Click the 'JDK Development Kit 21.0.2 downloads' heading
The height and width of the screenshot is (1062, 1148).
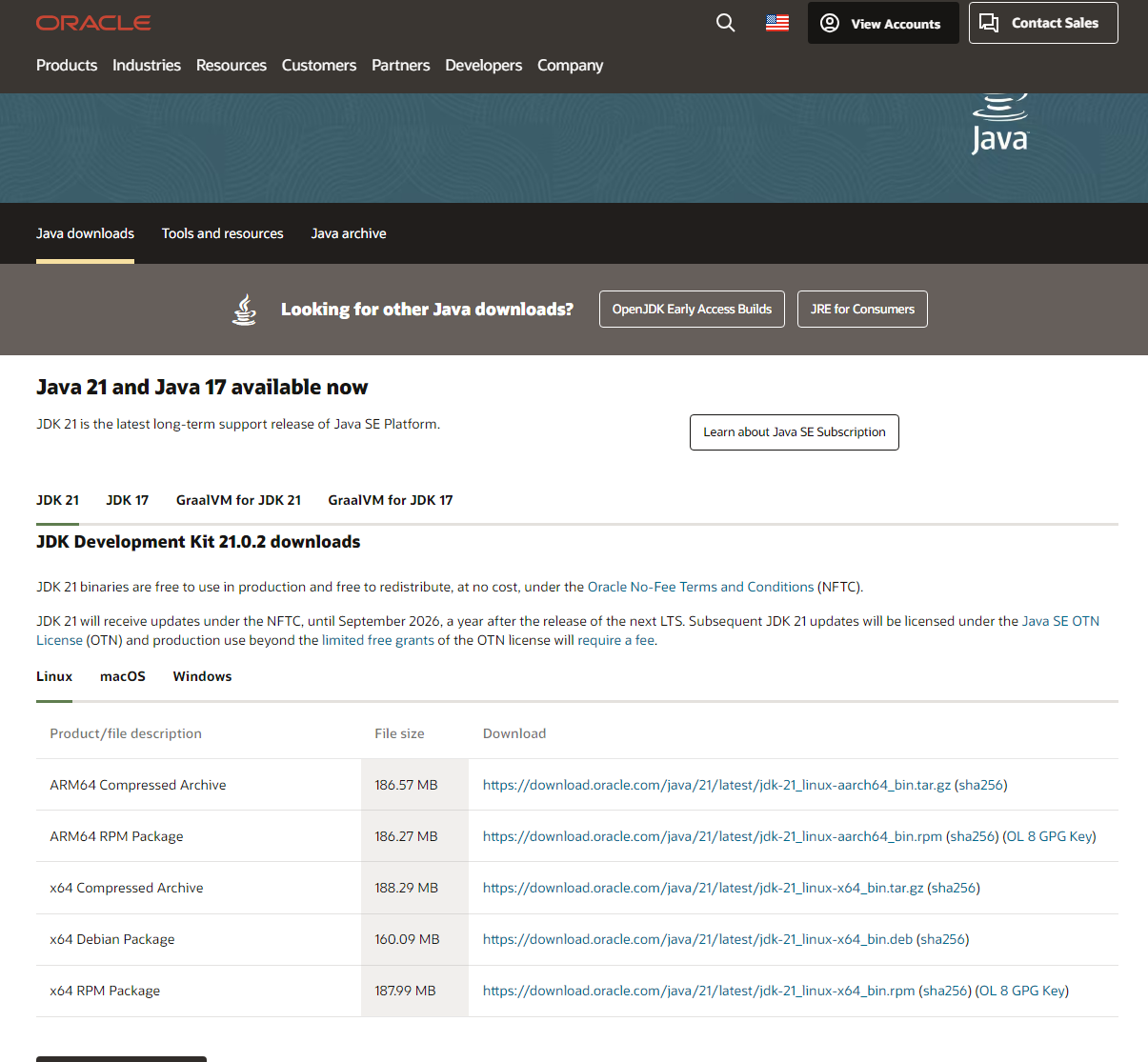click(198, 542)
